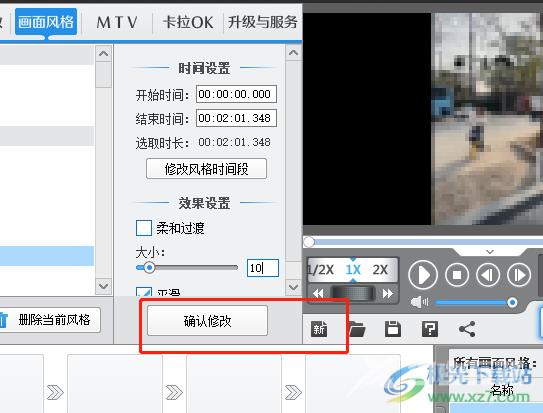Step to the previous frame
Screen dimensions: 543x413
point(488,275)
